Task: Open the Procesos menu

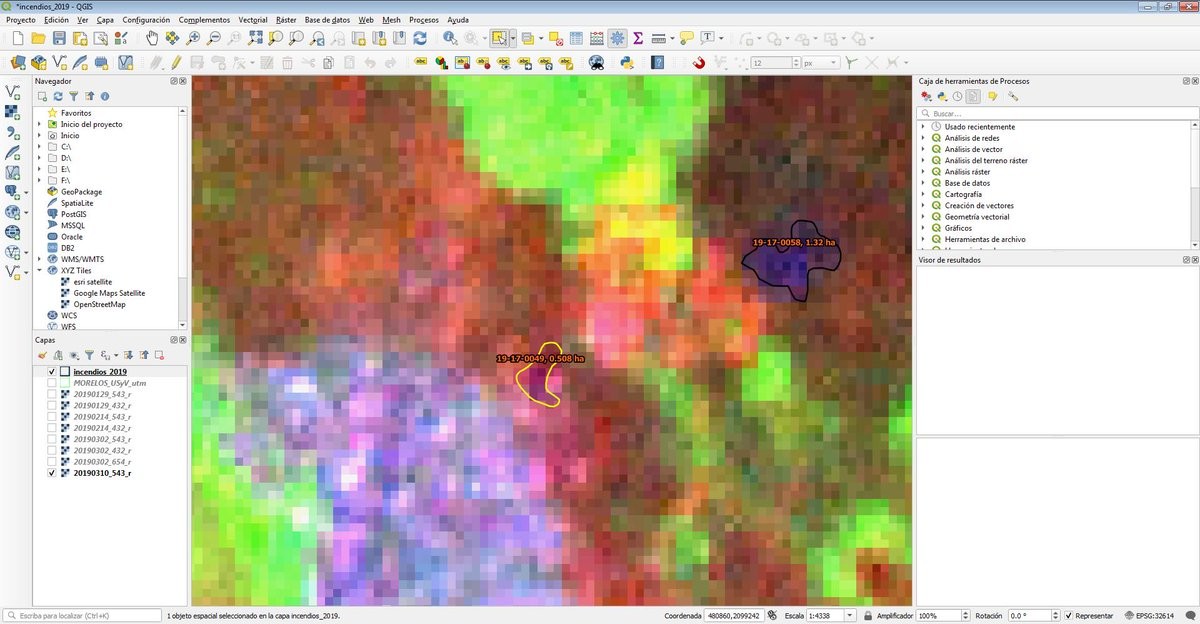Action: (424, 19)
